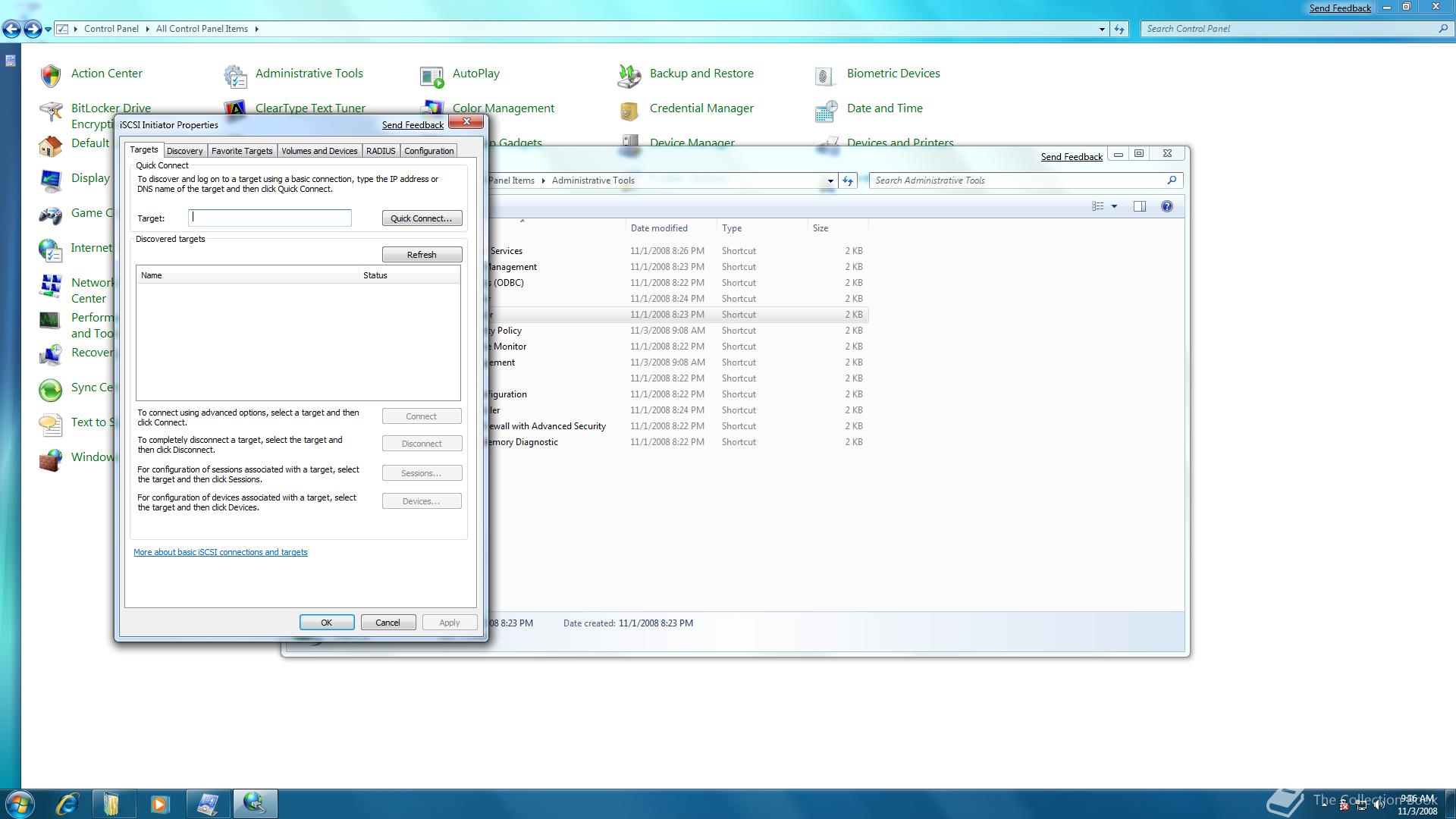Open the Game Controllers icon
The image size is (1456, 819).
50,215
